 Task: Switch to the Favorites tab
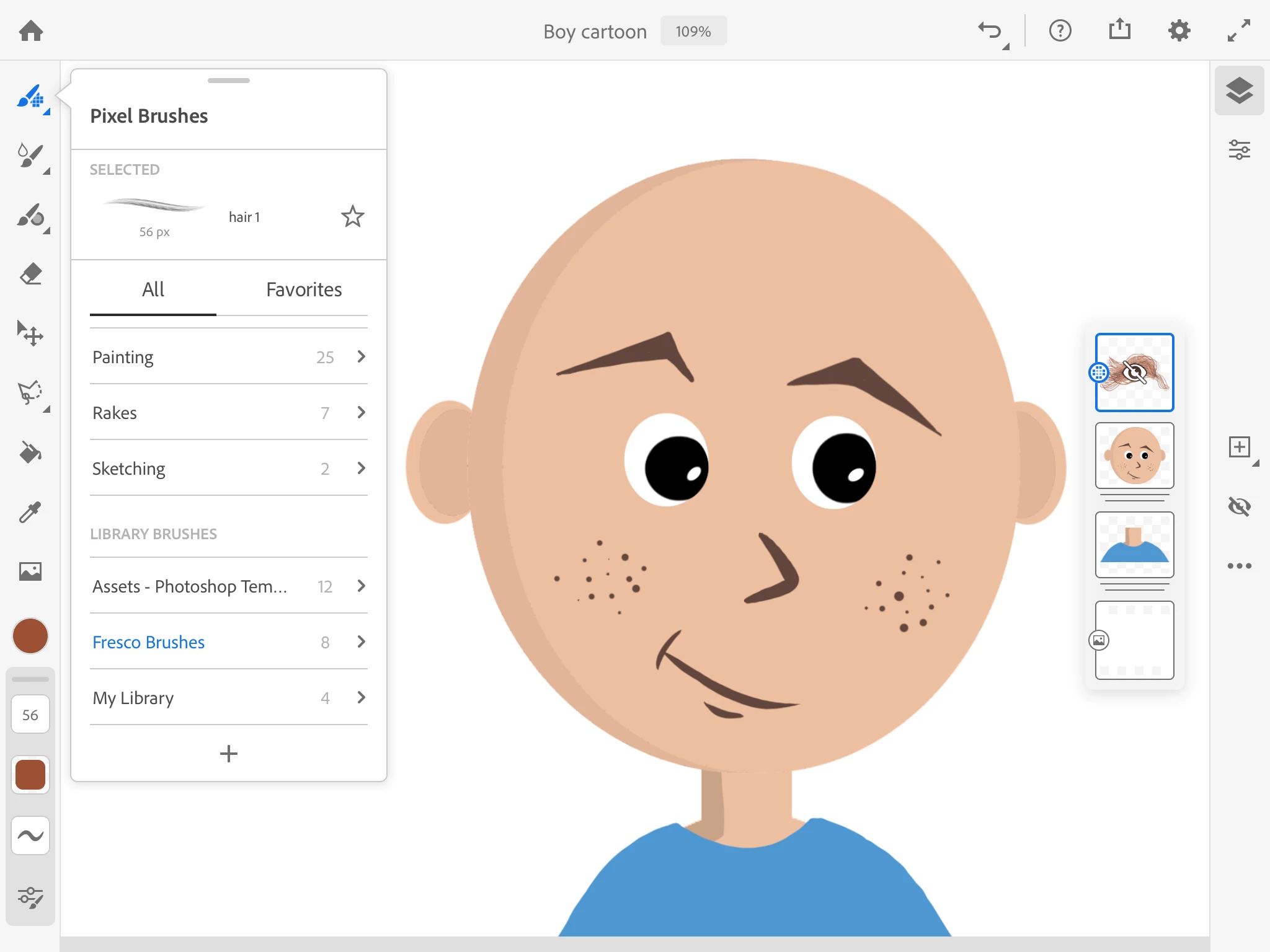pyautogui.click(x=304, y=289)
